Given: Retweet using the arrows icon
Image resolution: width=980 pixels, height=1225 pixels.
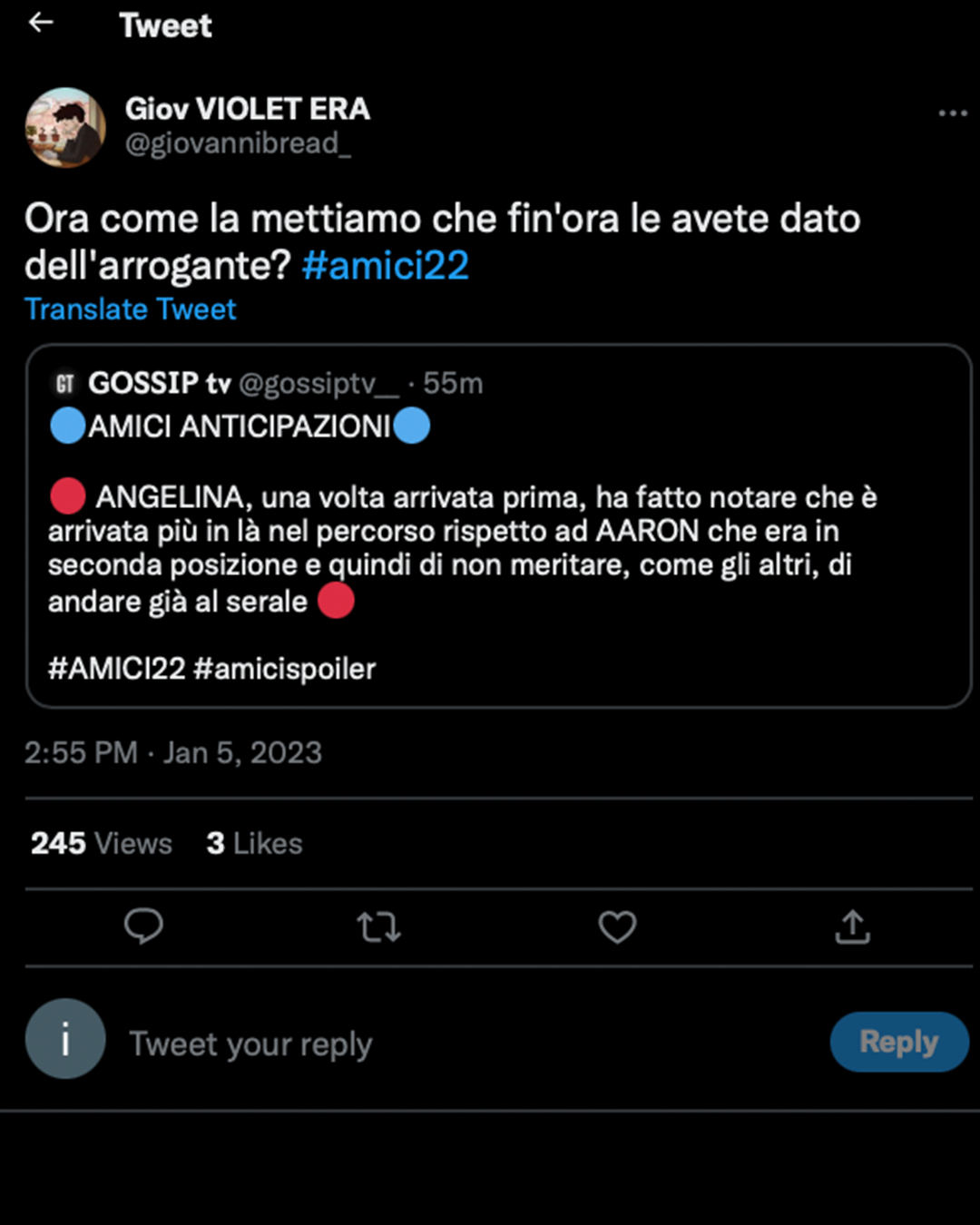Looking at the screenshot, I should (378, 927).
